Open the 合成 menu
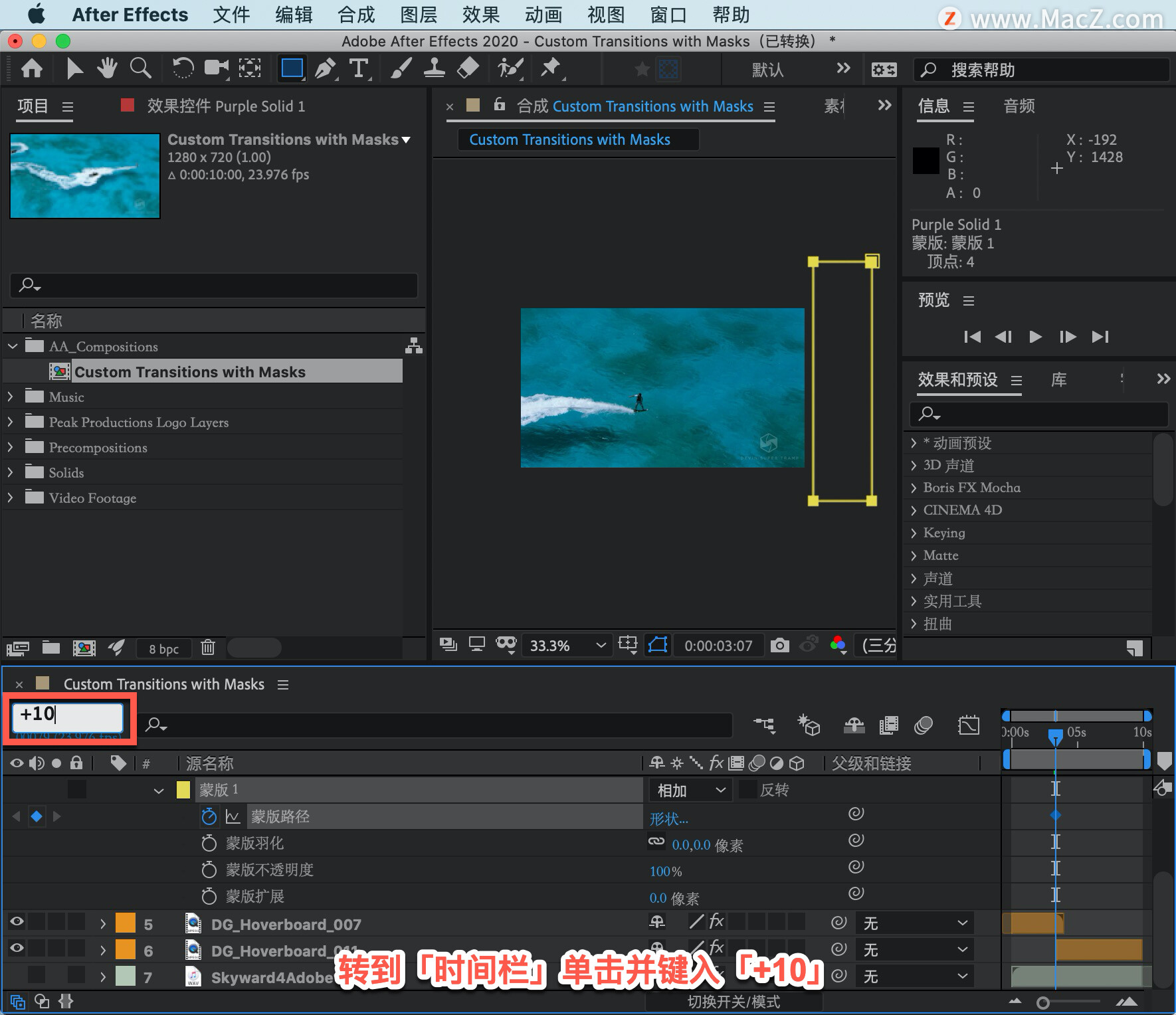The width and height of the screenshot is (1176, 1015). tap(356, 15)
